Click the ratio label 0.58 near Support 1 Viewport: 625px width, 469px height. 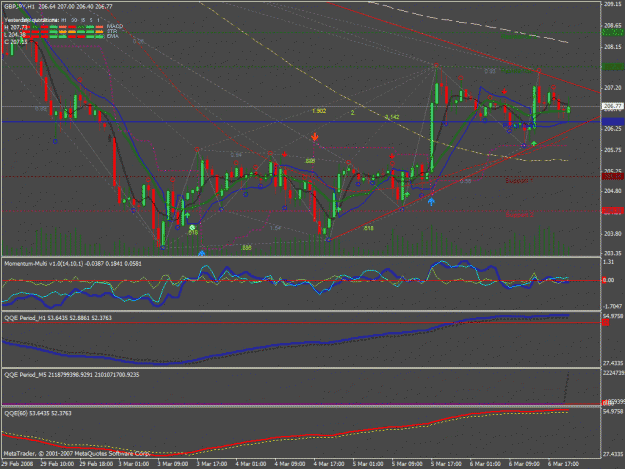tap(465, 181)
